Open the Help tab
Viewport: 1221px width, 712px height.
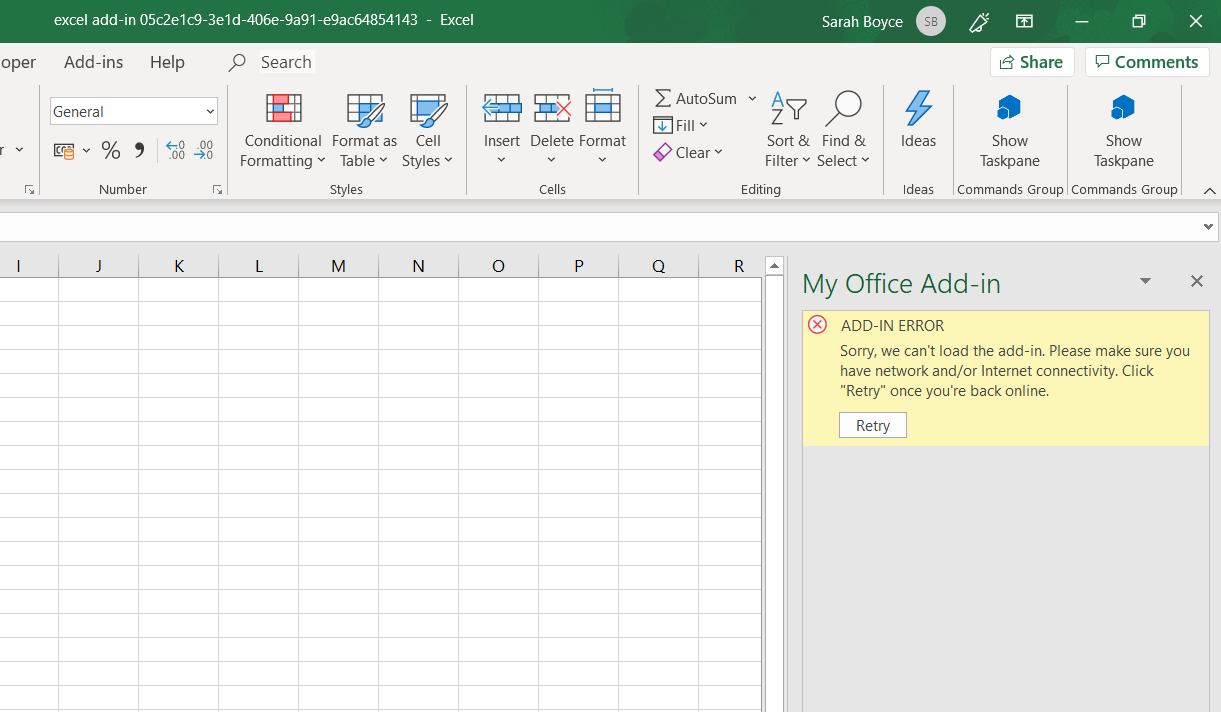pos(167,62)
